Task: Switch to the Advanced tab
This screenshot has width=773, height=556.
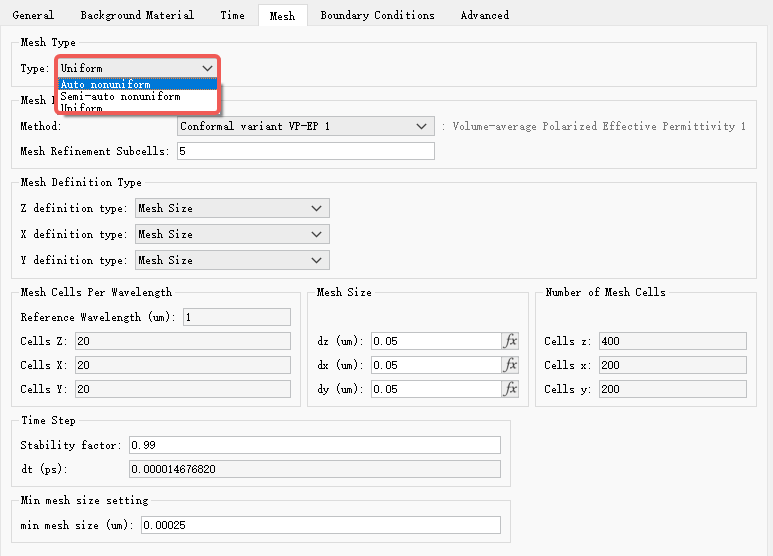Action: point(485,15)
